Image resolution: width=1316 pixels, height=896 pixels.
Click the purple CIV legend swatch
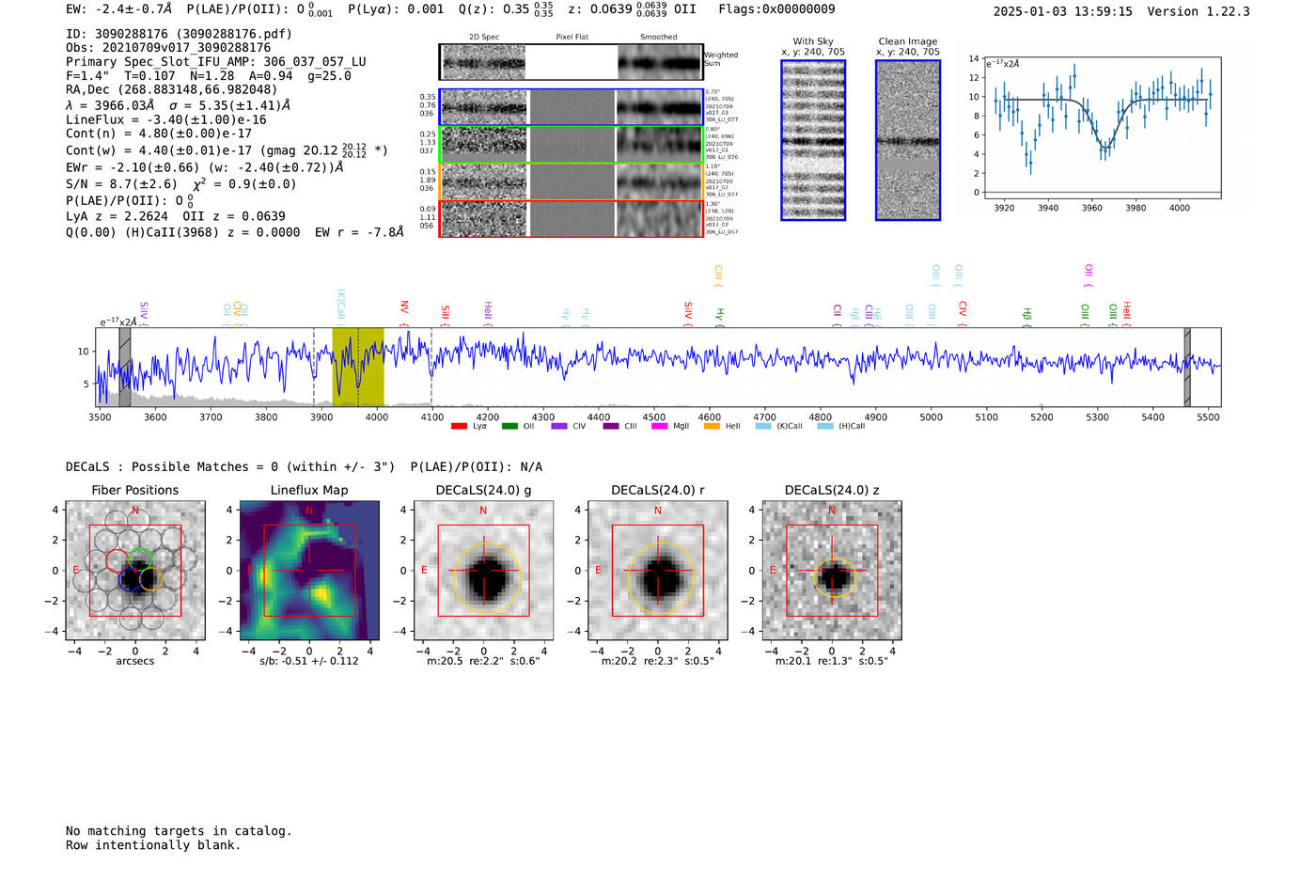tap(559, 426)
